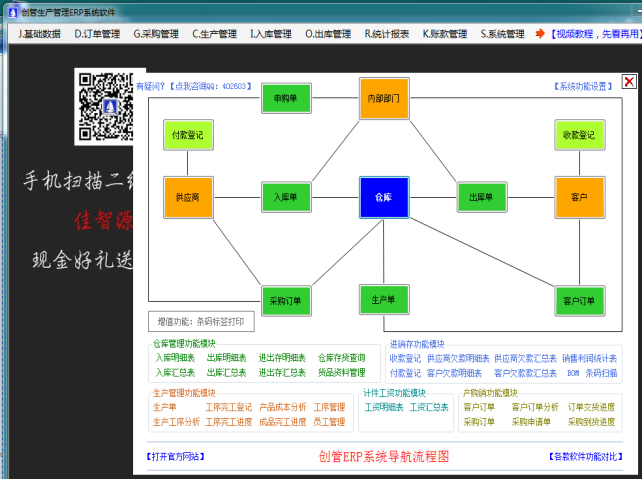Viewport: 642px width, 480px height.
Task: Select the orange 客户 customer node
Action: (580, 197)
